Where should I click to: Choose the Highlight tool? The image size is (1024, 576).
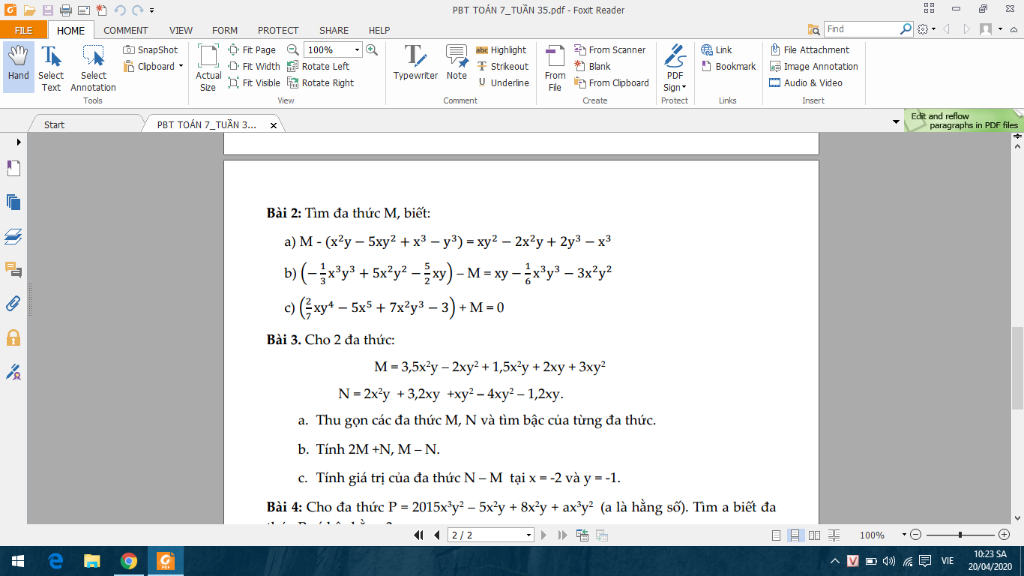tap(501, 50)
